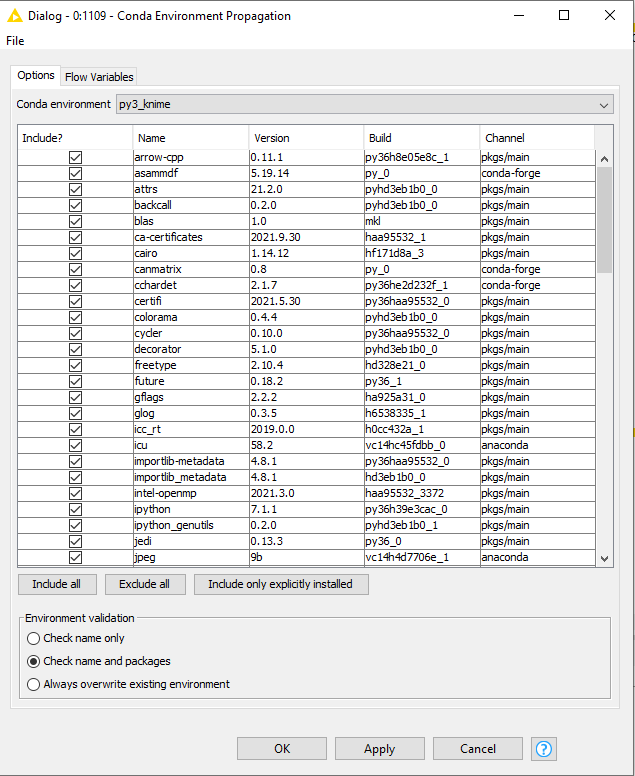Toggle the icu package checkbox
This screenshot has height=776, width=635.
pyautogui.click(x=75, y=445)
